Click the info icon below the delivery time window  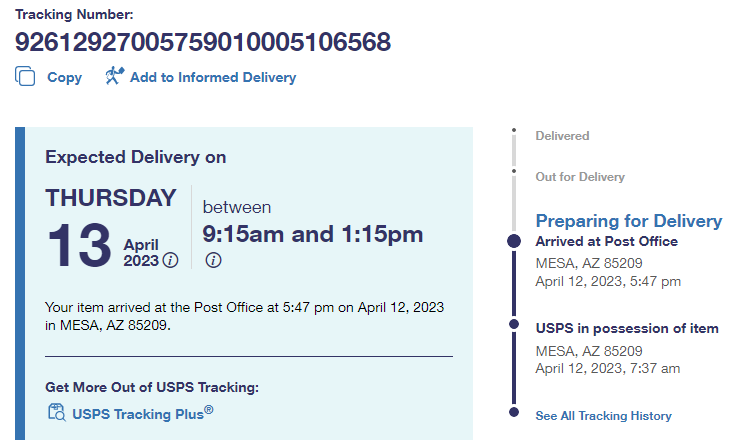(x=213, y=260)
